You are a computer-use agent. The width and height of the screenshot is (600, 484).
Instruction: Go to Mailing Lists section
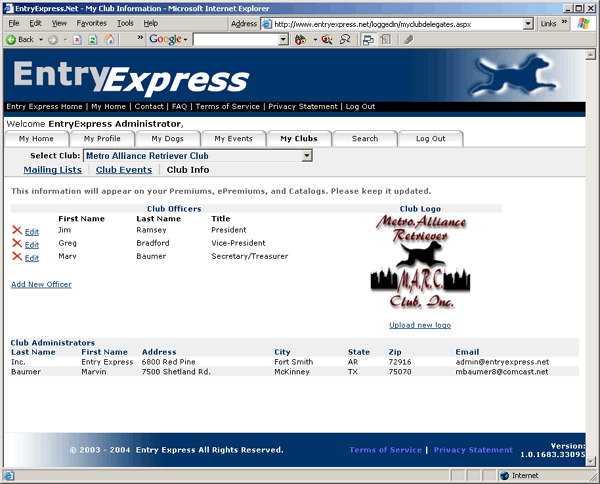pyautogui.click(x=52, y=170)
